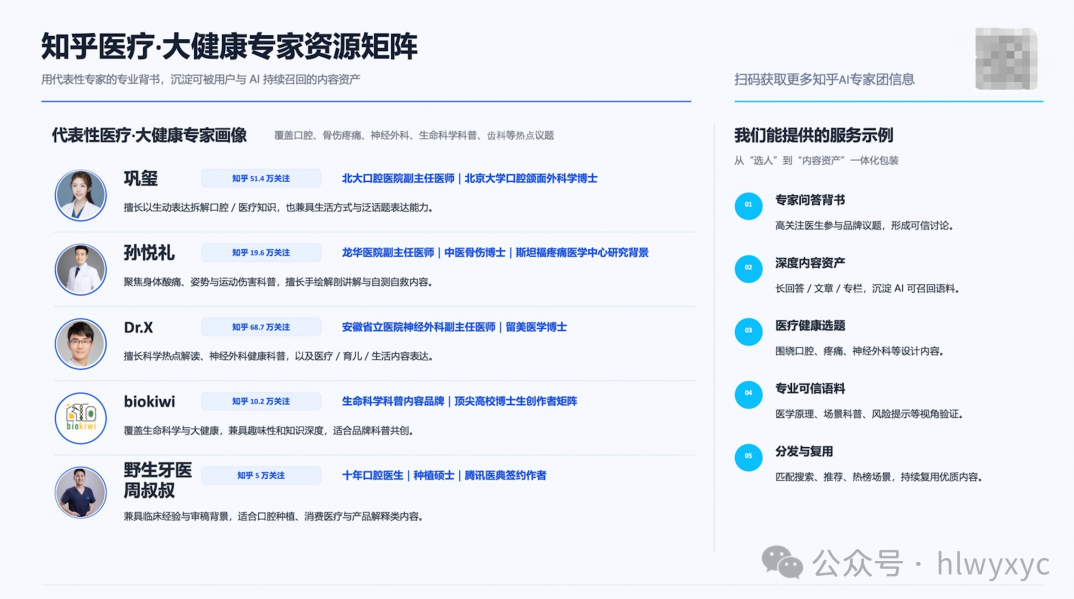
Task: Click the text 从“选人”到“内容资产”一体化包装
Action: [816, 161]
